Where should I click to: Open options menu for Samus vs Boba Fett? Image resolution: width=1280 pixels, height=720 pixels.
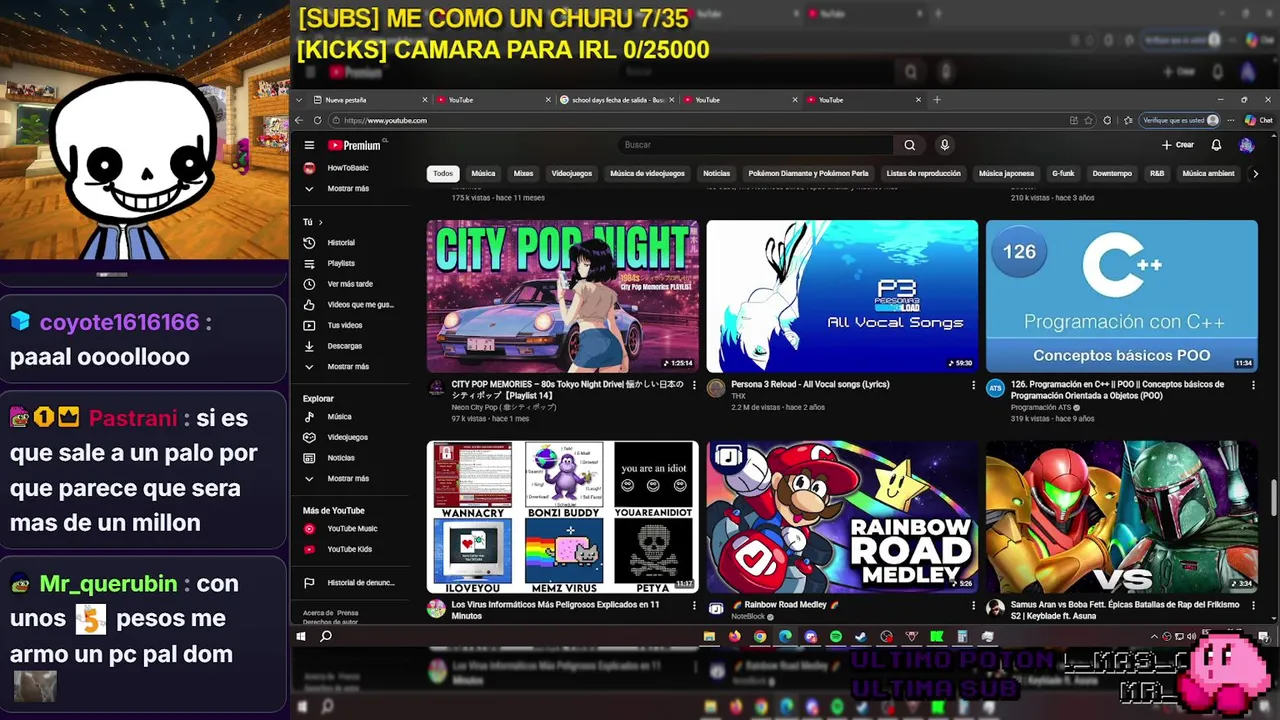click(x=1253, y=605)
